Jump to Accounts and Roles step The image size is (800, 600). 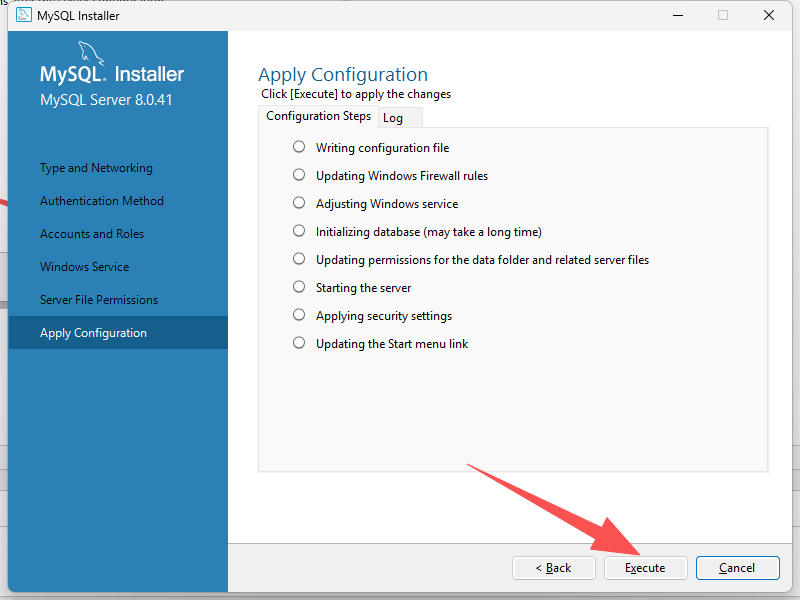click(x=92, y=234)
